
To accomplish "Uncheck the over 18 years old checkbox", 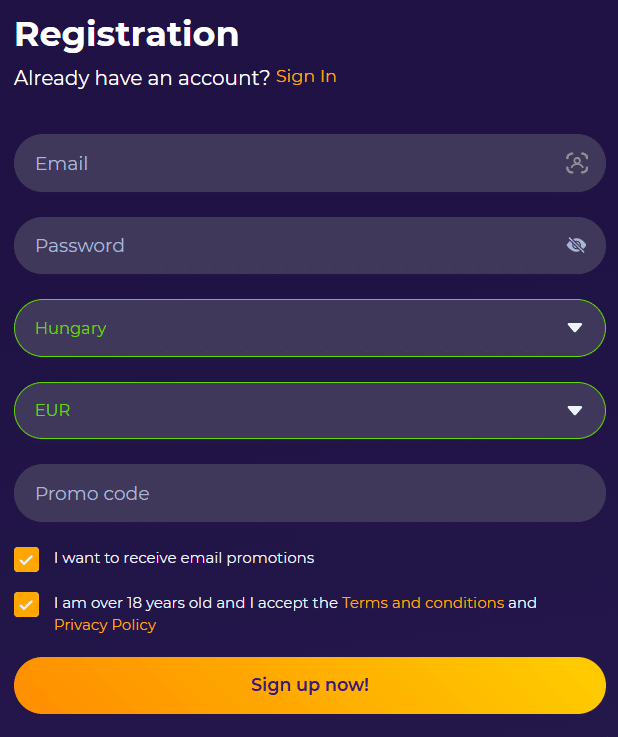I will [27, 604].
